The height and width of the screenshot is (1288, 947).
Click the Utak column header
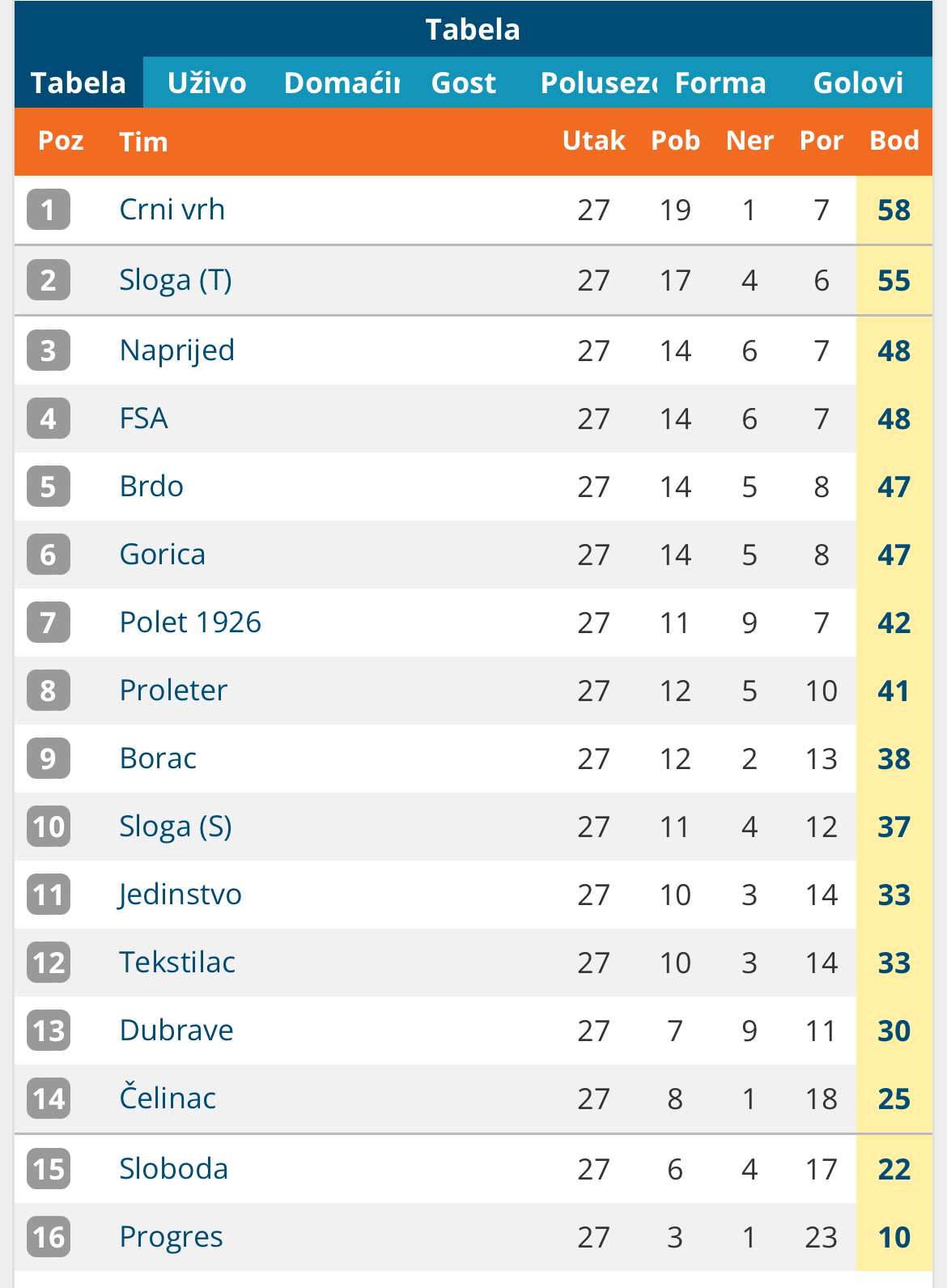coord(594,141)
